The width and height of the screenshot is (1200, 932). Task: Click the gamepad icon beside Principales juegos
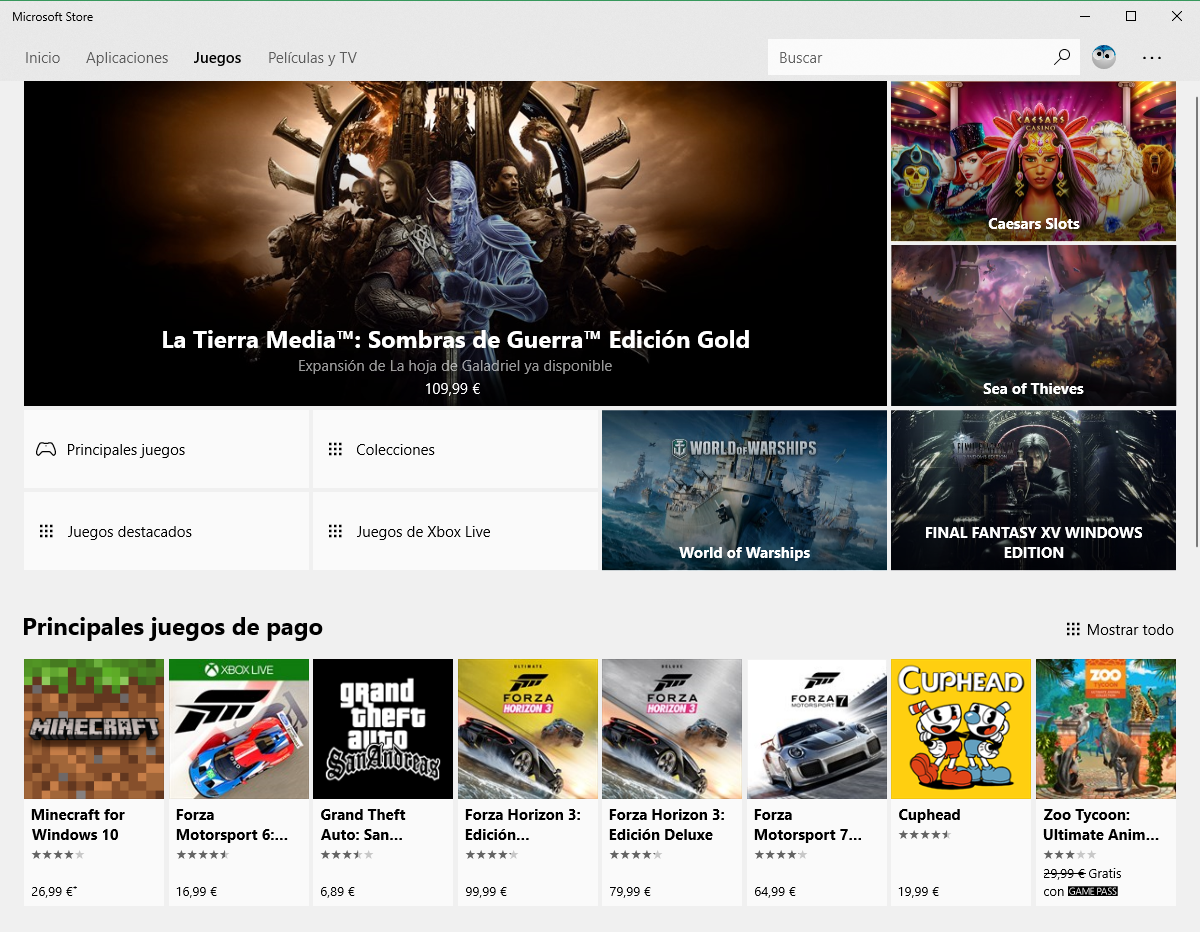point(46,449)
